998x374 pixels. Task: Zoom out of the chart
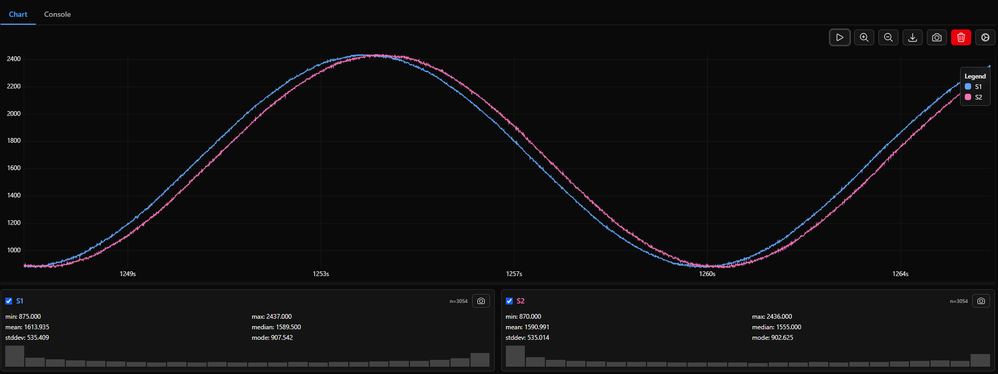[889, 38]
